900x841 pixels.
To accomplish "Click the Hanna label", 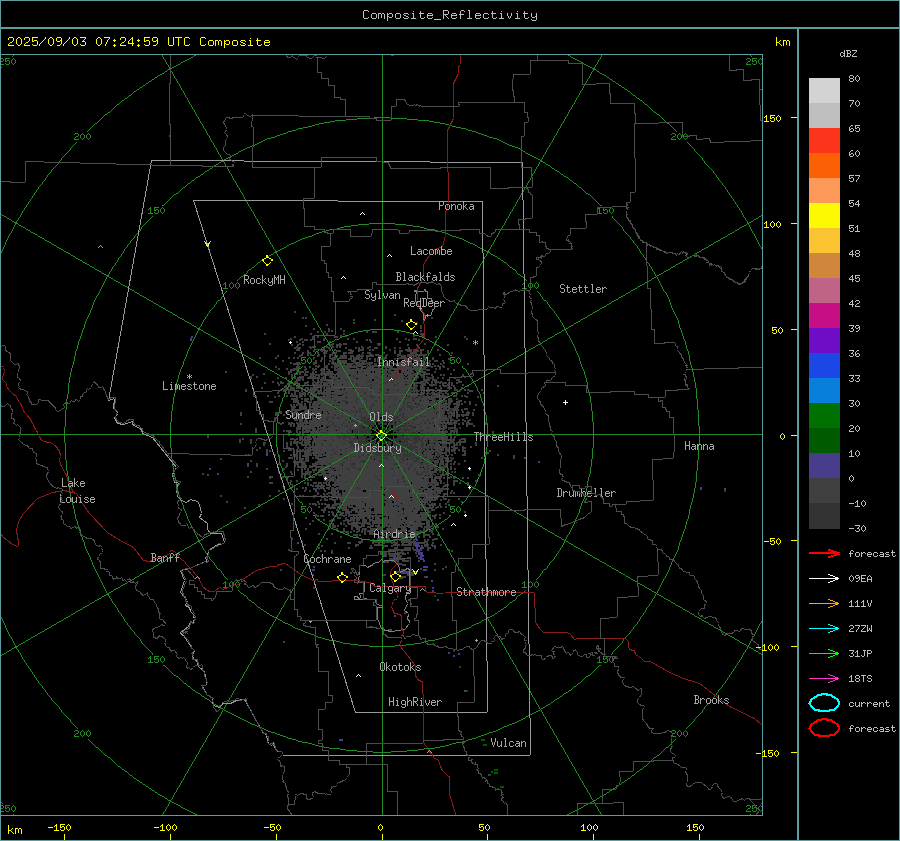I will click(699, 446).
